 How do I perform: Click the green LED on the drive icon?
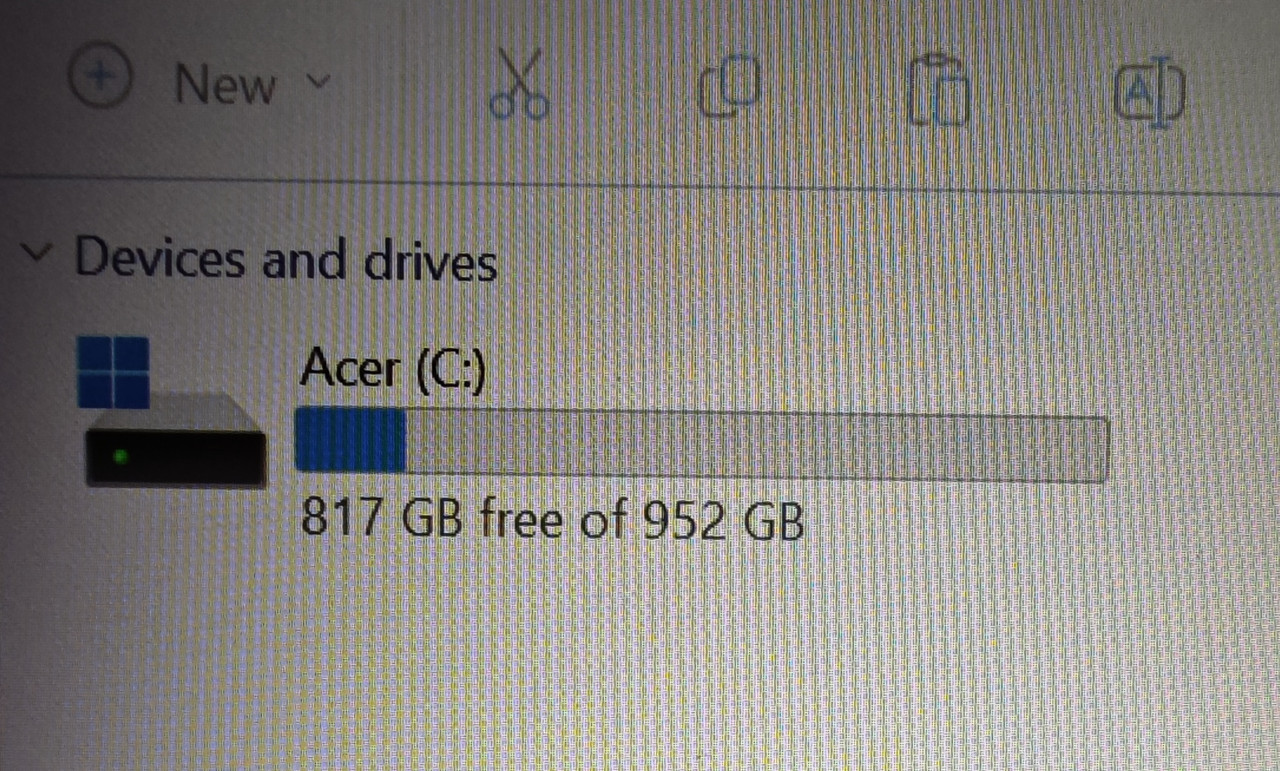[x=121, y=456]
